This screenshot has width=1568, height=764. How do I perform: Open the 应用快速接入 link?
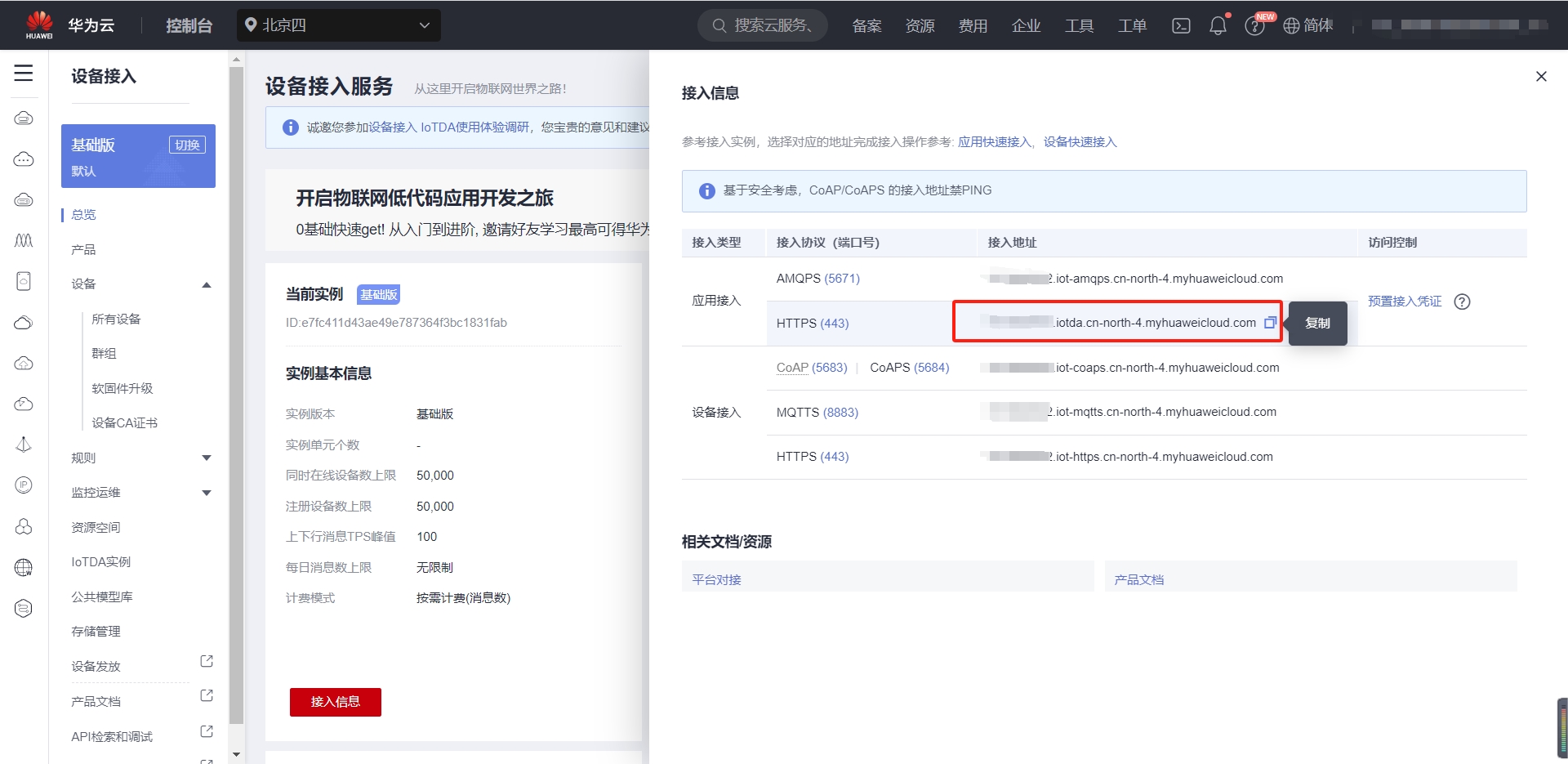(x=995, y=141)
